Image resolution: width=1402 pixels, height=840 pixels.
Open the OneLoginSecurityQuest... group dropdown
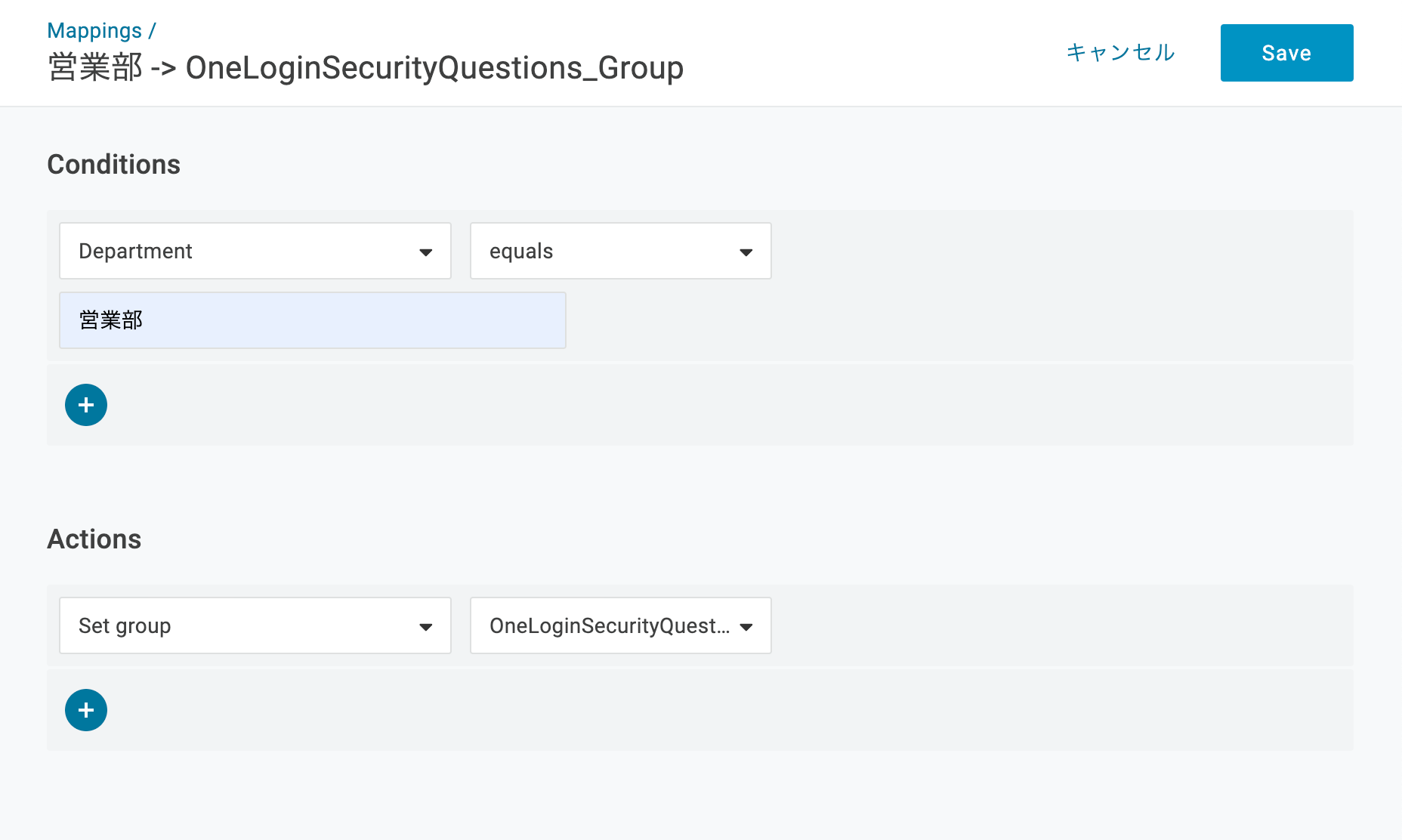click(x=621, y=625)
